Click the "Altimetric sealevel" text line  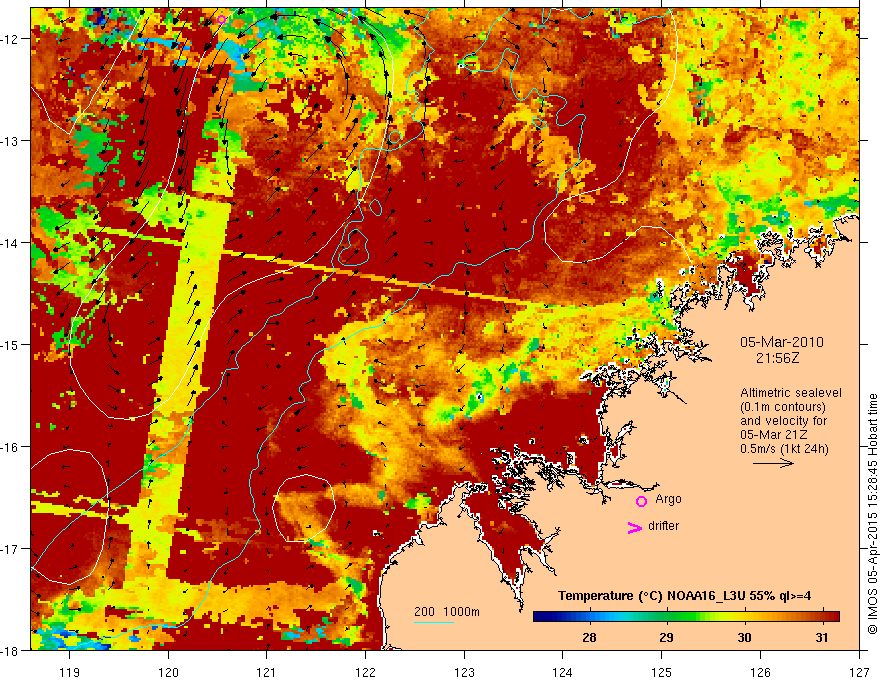click(x=791, y=393)
